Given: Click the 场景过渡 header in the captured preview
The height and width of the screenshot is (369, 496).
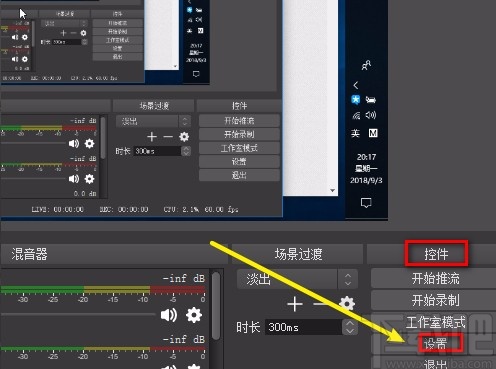Looking at the screenshot, I should pos(154,106).
